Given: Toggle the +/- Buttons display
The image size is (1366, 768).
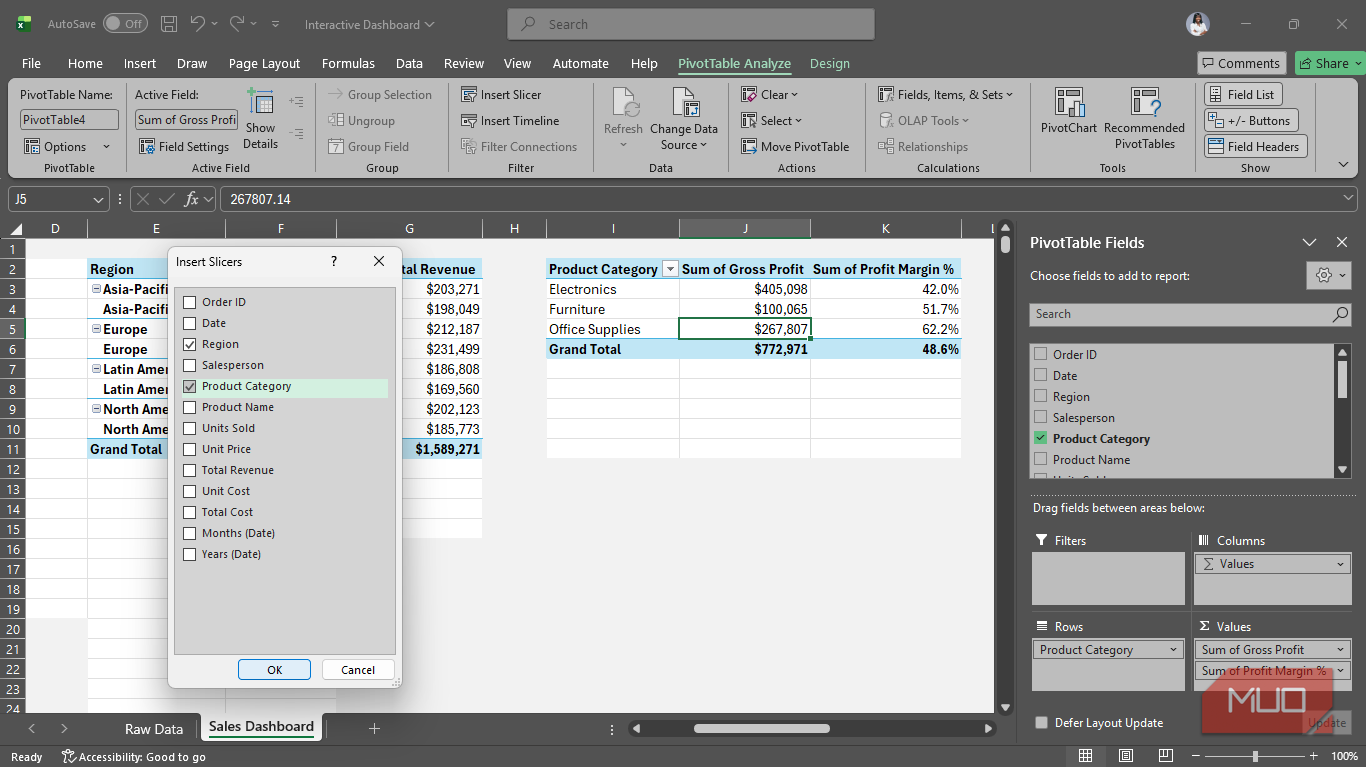Looking at the screenshot, I should tap(1250, 121).
